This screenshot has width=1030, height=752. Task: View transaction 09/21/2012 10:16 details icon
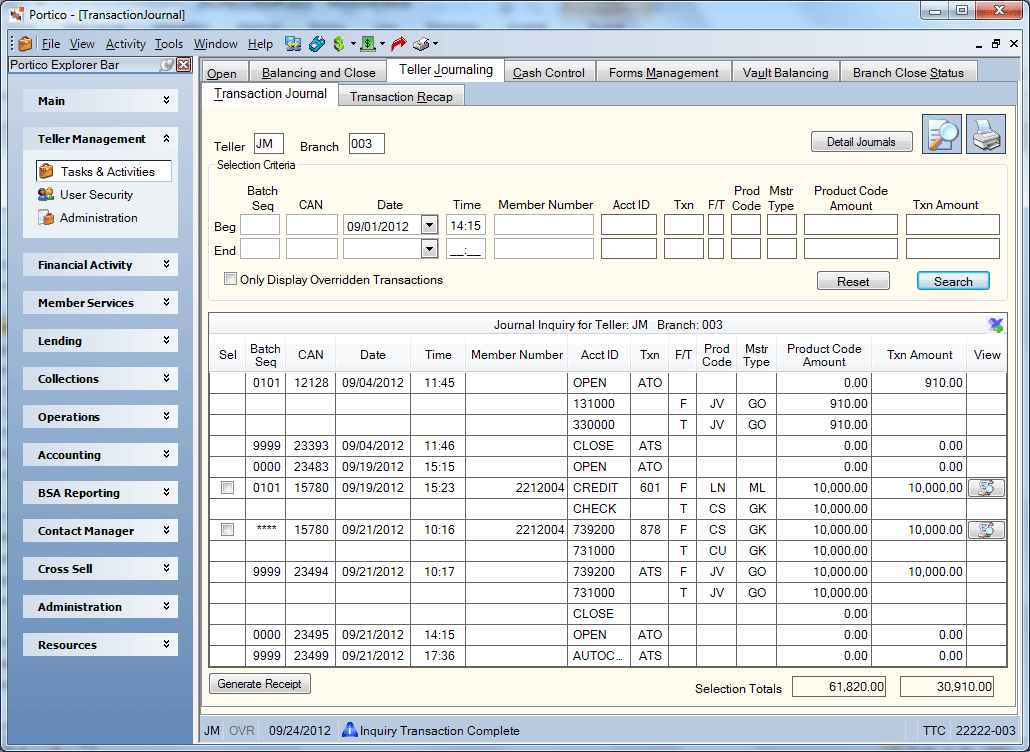[x=986, y=530]
